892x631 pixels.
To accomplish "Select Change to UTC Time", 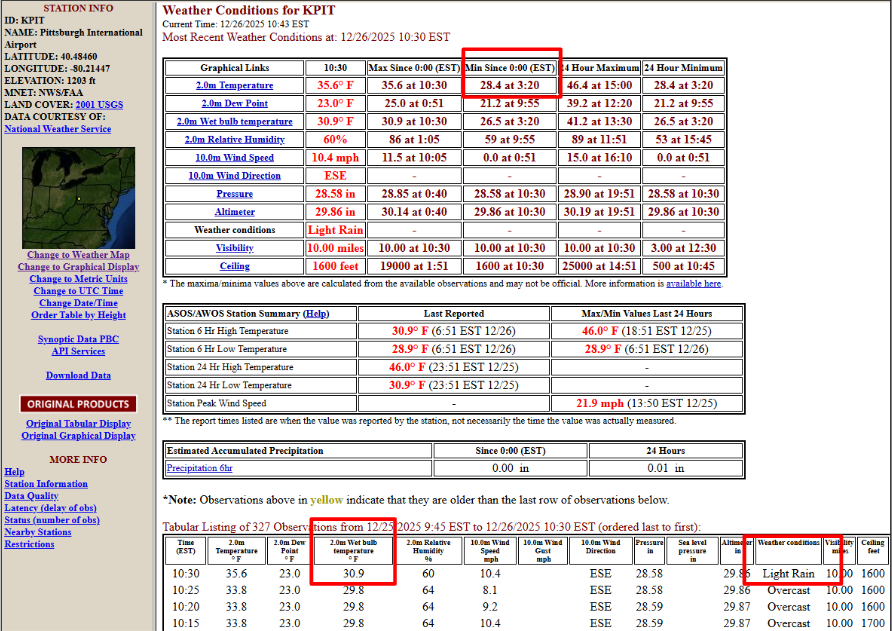I will coord(79,291).
